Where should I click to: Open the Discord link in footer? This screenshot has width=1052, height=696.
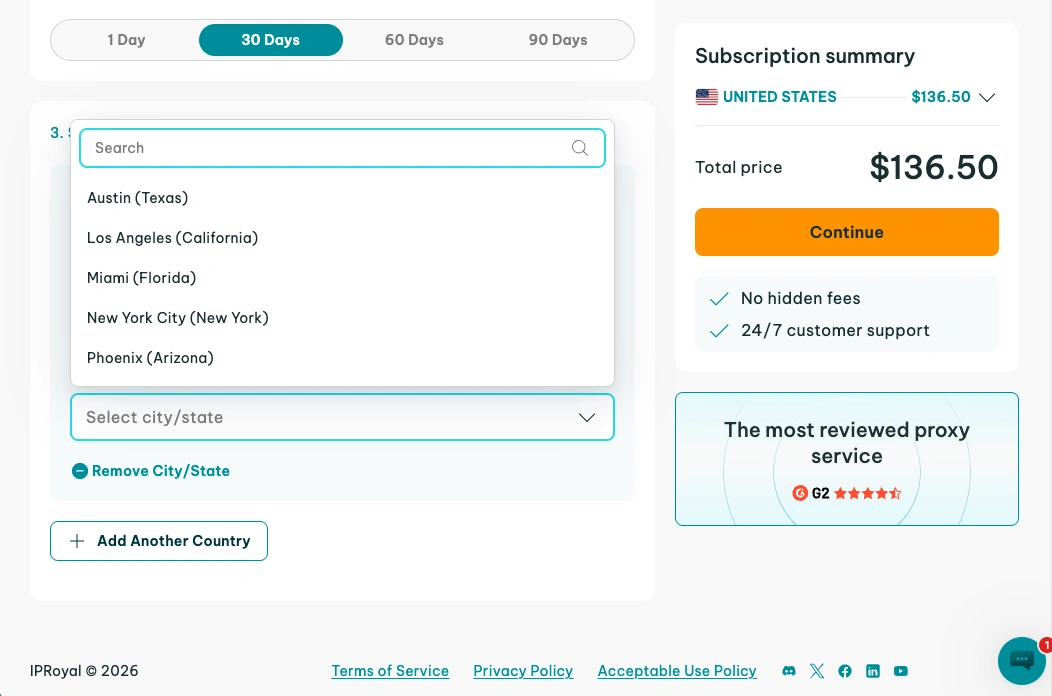coord(789,671)
